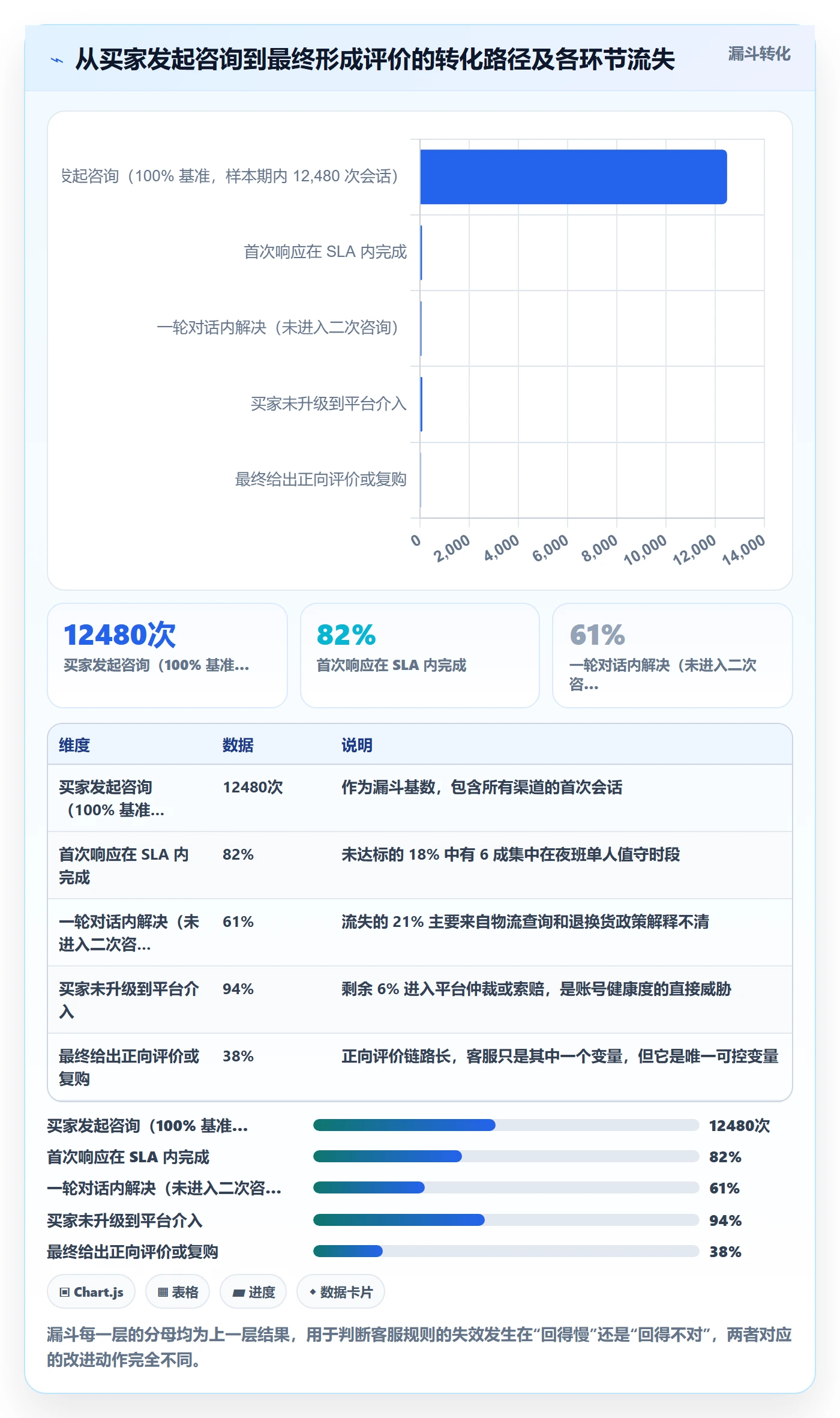Click the 首次响应在 SLA 内完成 progress bar
The height and width of the screenshot is (1418, 840).
[x=506, y=1156]
